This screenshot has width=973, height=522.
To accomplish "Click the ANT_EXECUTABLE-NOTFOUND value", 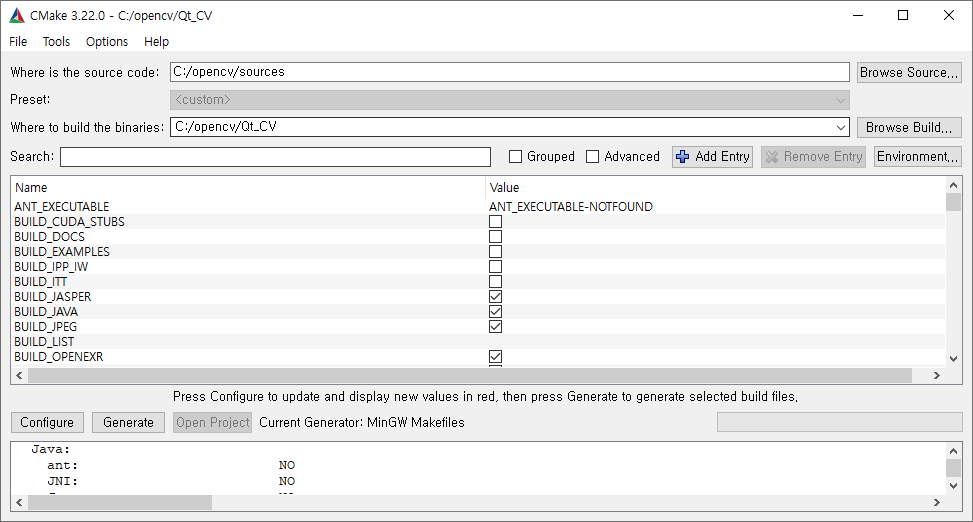I will point(571,207).
